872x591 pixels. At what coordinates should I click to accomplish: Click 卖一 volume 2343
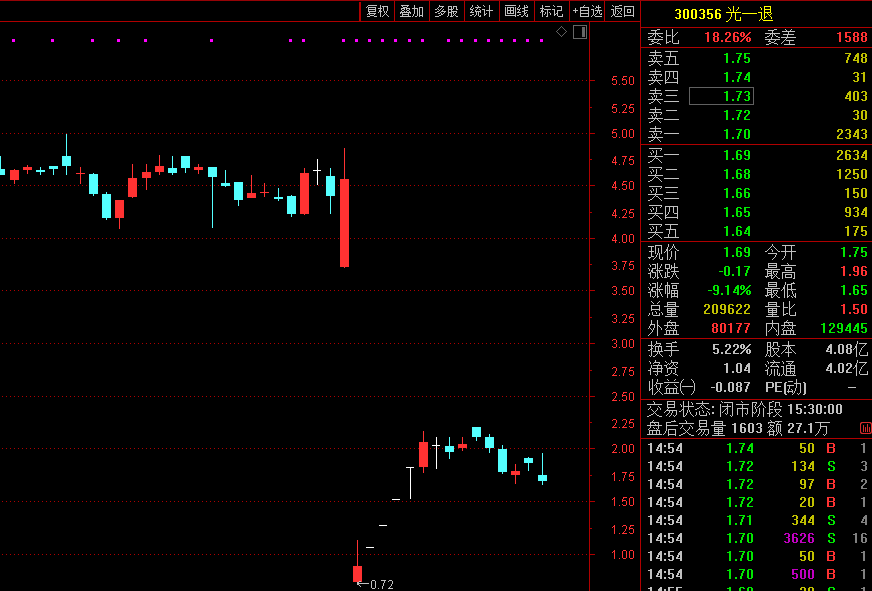pyautogui.click(x=851, y=134)
